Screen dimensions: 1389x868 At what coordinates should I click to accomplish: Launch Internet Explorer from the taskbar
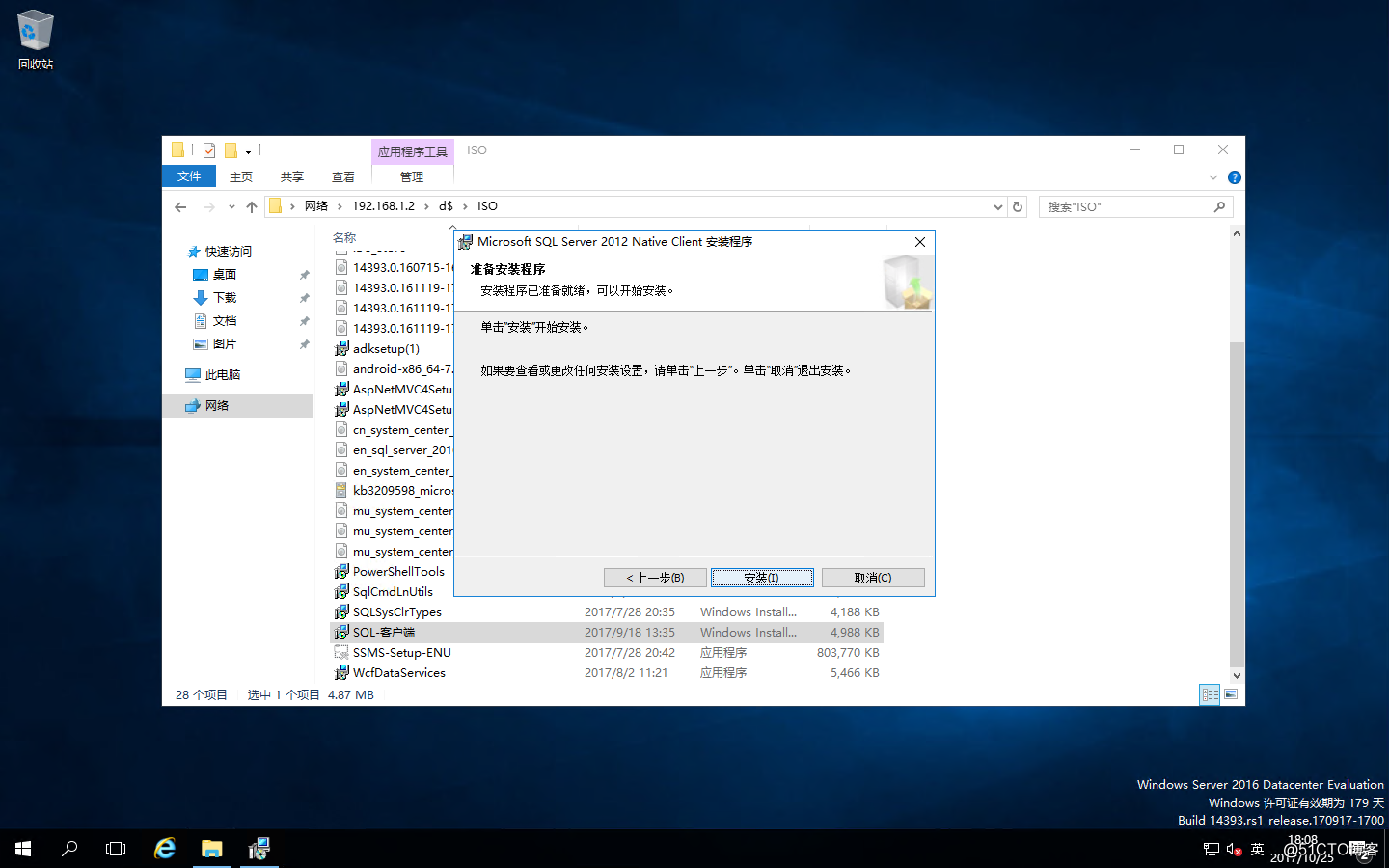click(165, 849)
